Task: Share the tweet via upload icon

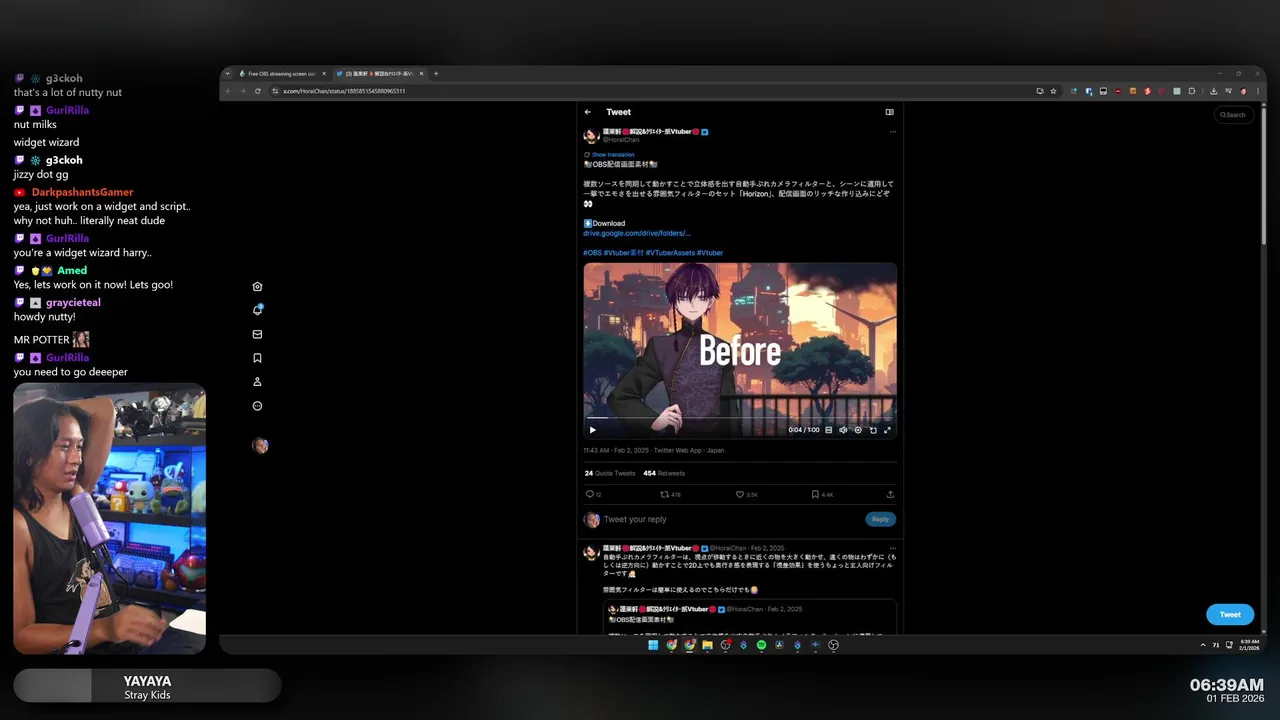Action: coord(890,494)
